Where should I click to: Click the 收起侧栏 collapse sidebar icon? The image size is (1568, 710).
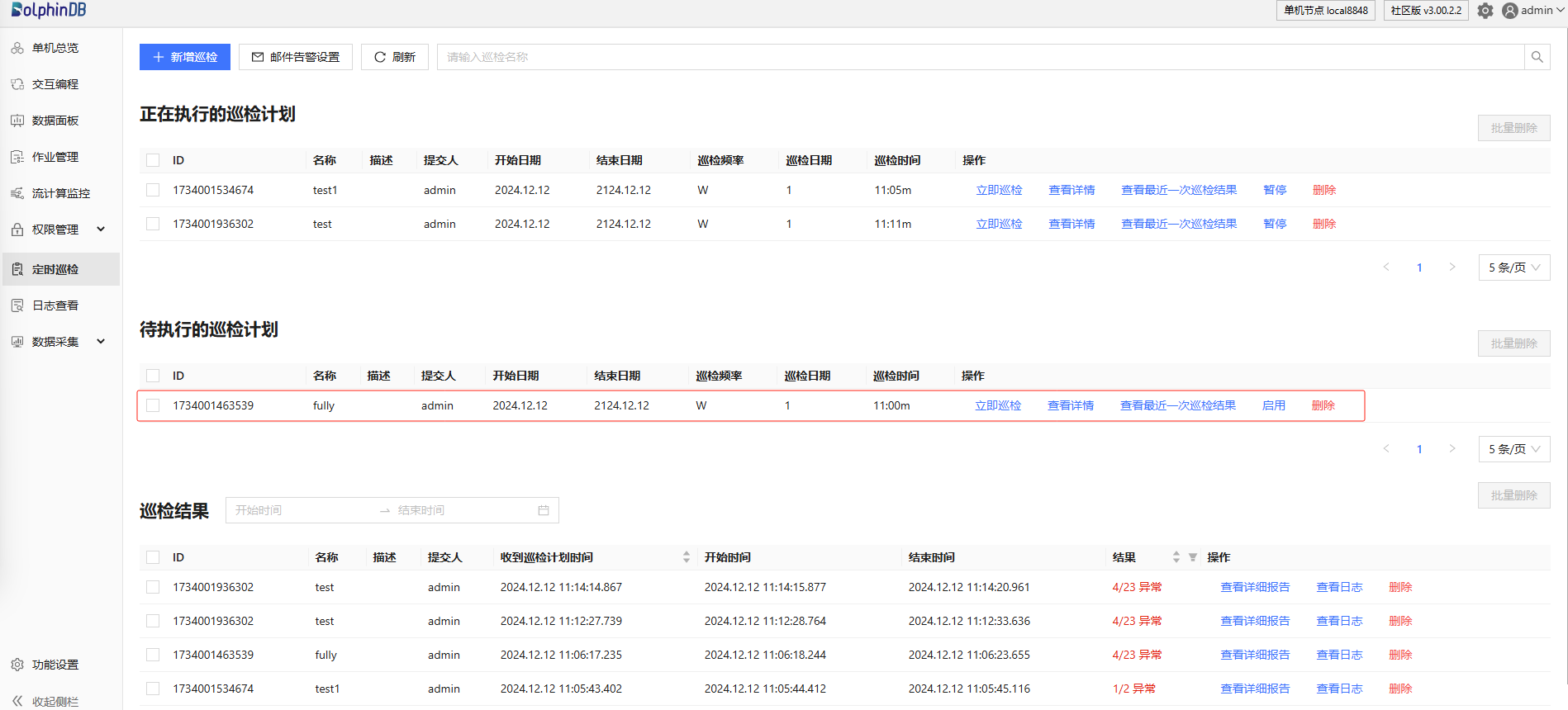click(x=17, y=701)
